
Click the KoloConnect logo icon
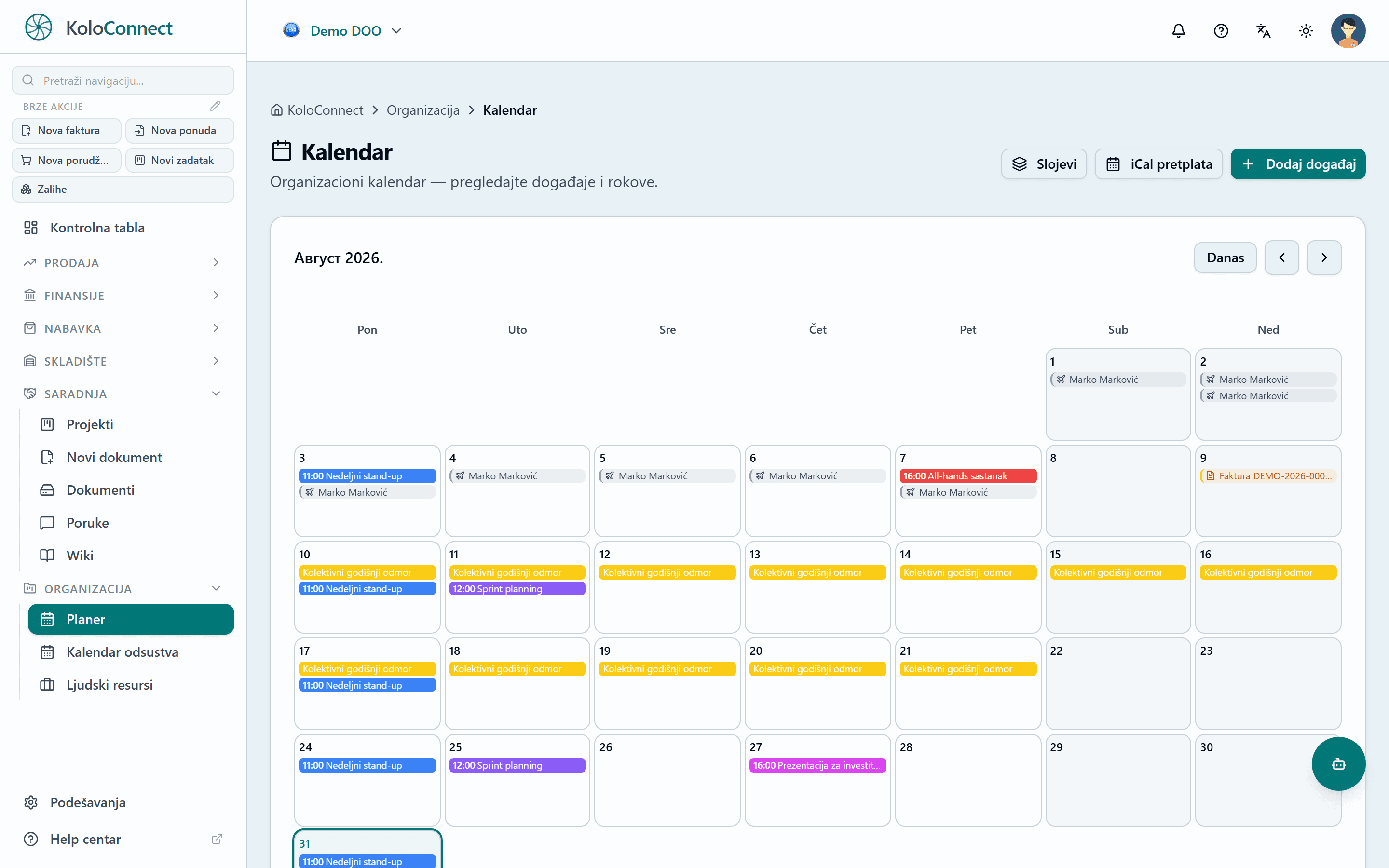[39, 27]
